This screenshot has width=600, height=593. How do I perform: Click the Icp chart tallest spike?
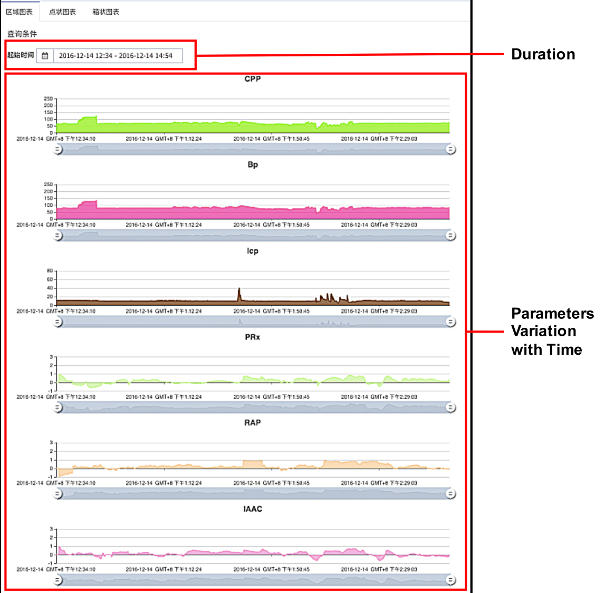[239, 294]
